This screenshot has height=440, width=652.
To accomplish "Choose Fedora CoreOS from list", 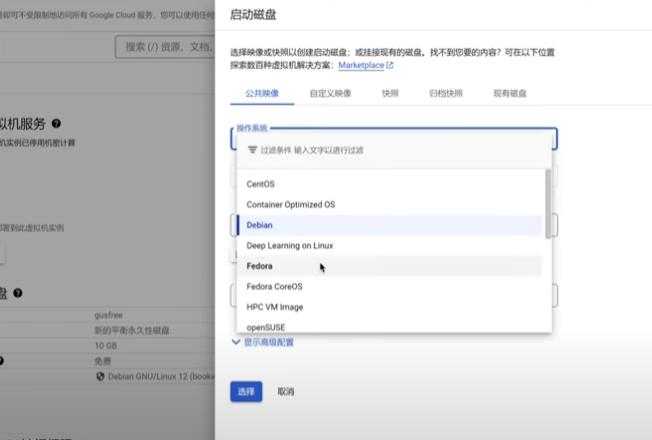I will click(x=389, y=287).
